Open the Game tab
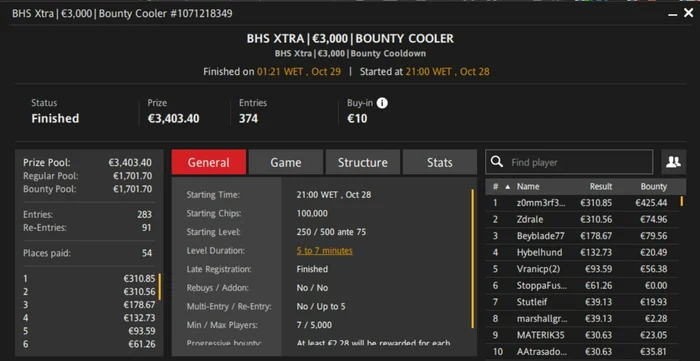This screenshot has width=700, height=361. click(286, 162)
